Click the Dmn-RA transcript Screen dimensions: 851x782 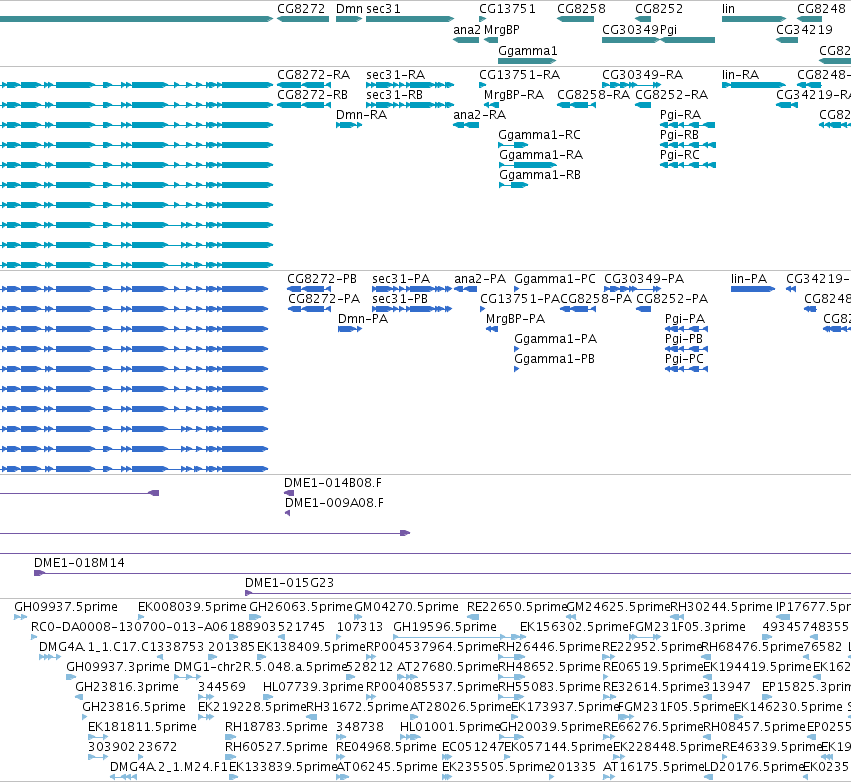349,125
